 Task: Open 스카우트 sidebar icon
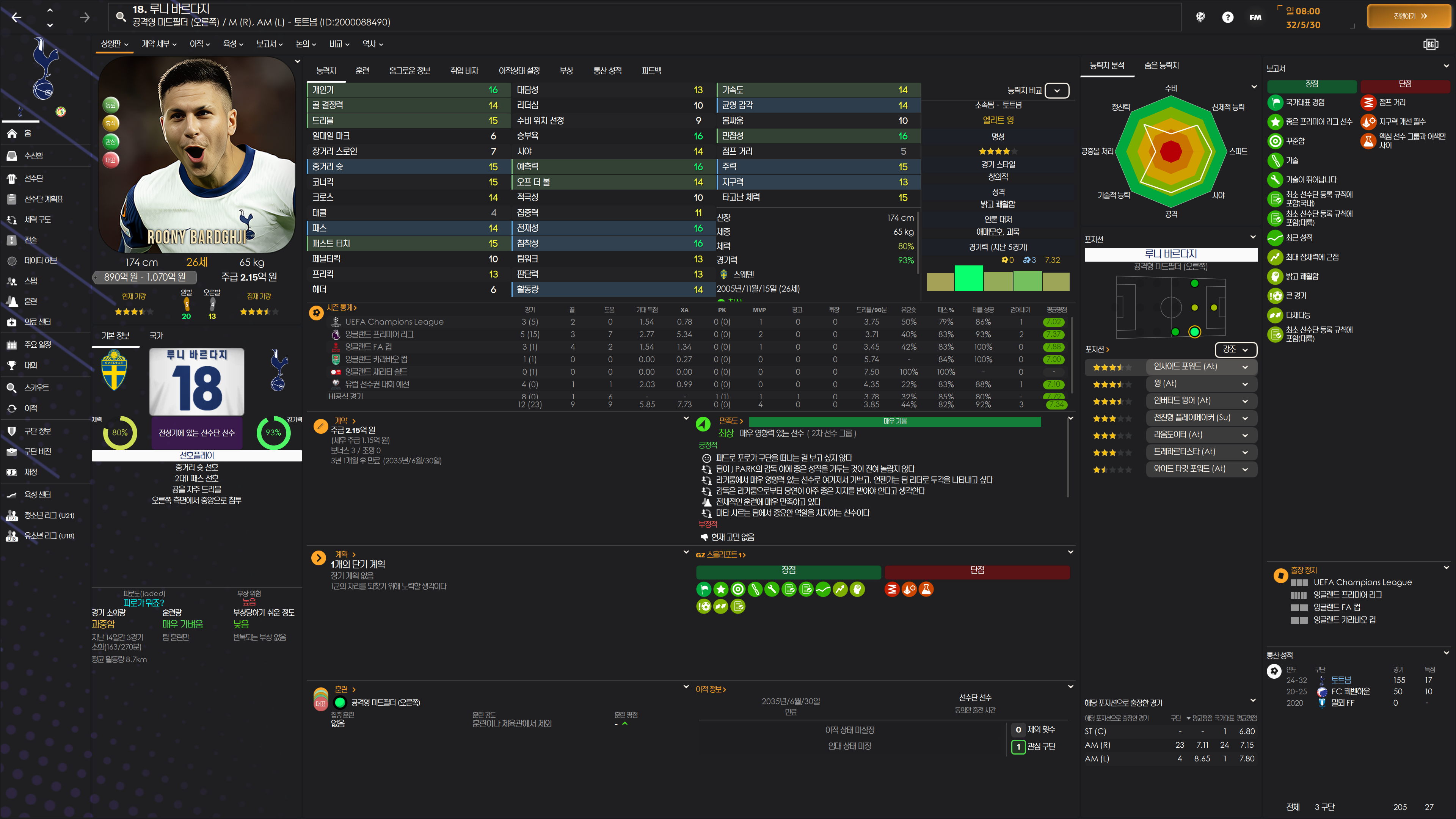(x=12, y=388)
